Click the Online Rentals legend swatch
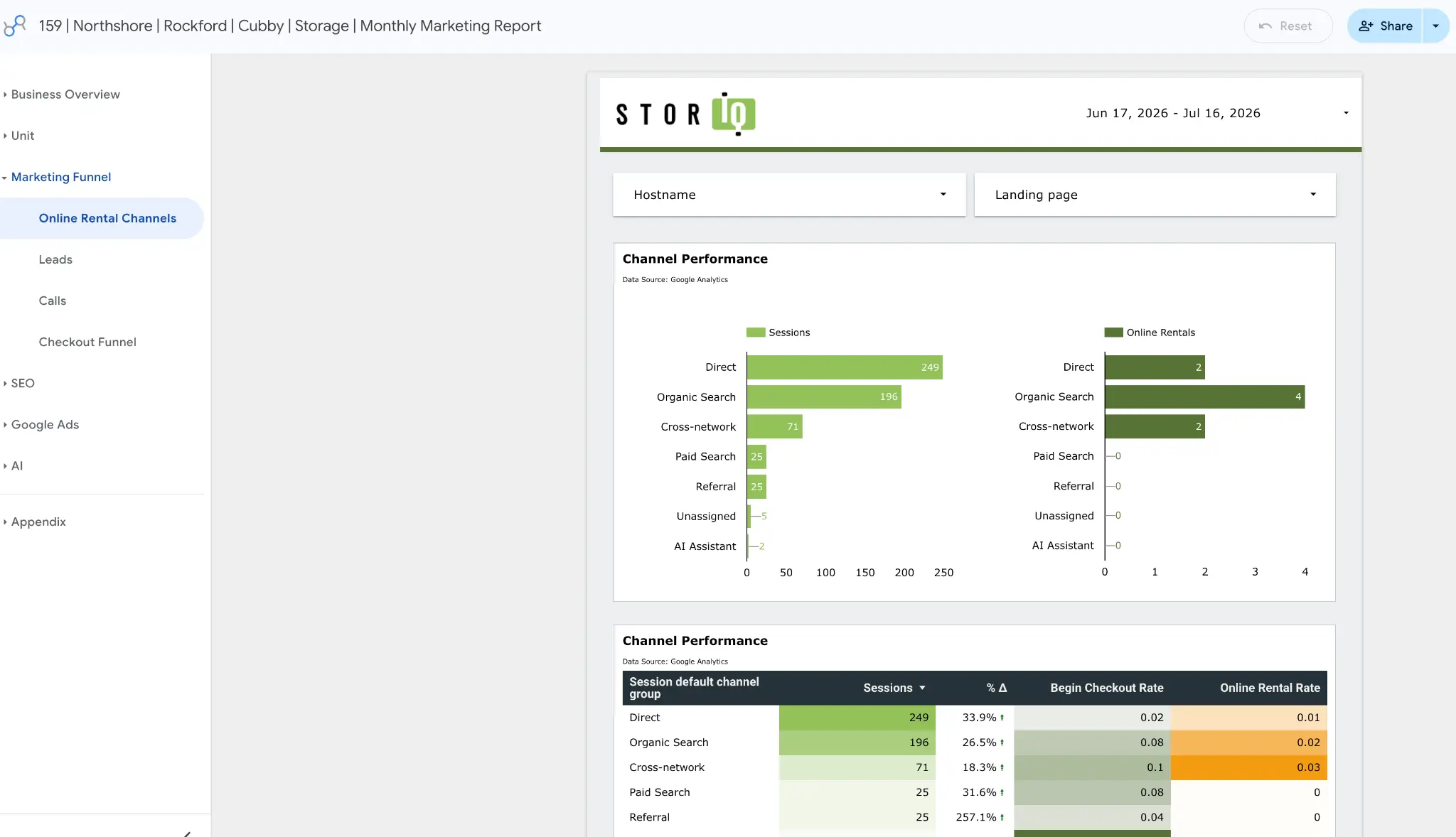Image resolution: width=1456 pixels, height=837 pixels. tap(1113, 333)
